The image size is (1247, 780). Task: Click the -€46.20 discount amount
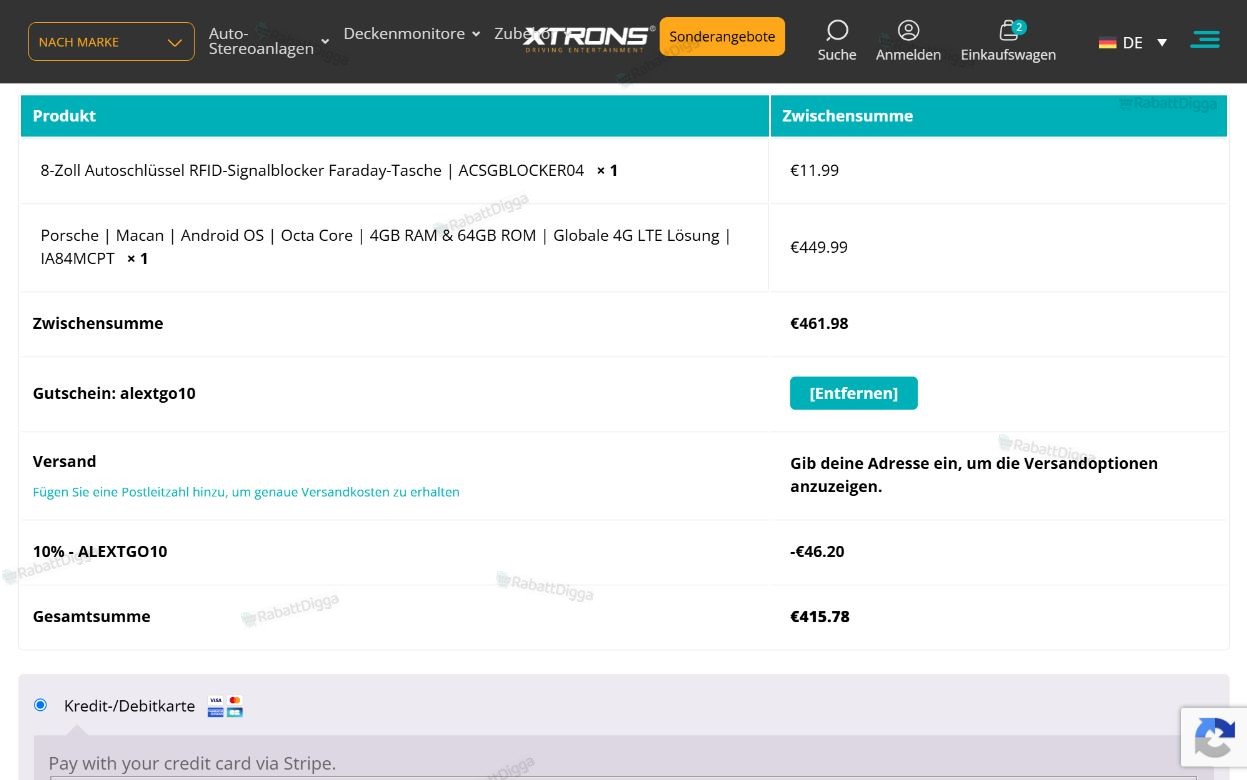(x=817, y=551)
